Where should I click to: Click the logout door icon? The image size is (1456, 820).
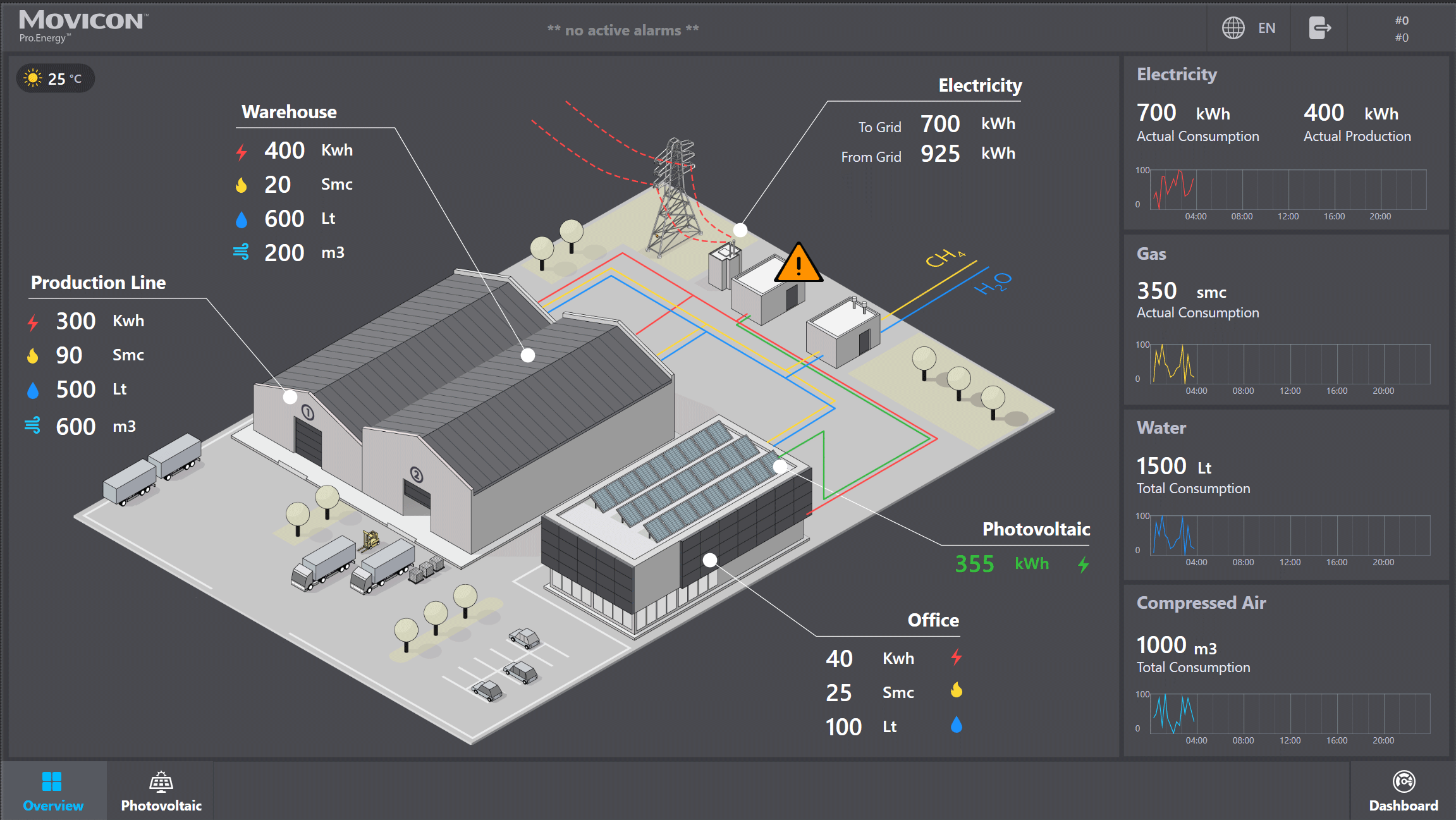click(1319, 28)
